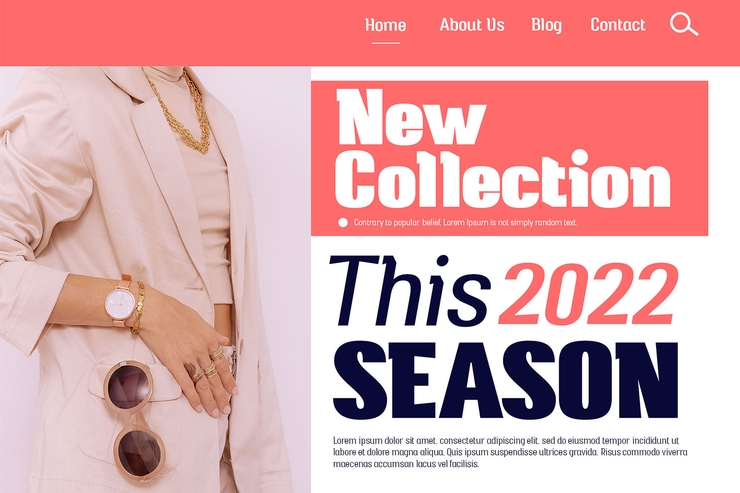Click the Lorem ipsum paragraph text
The height and width of the screenshot is (493, 740).
click(x=510, y=452)
